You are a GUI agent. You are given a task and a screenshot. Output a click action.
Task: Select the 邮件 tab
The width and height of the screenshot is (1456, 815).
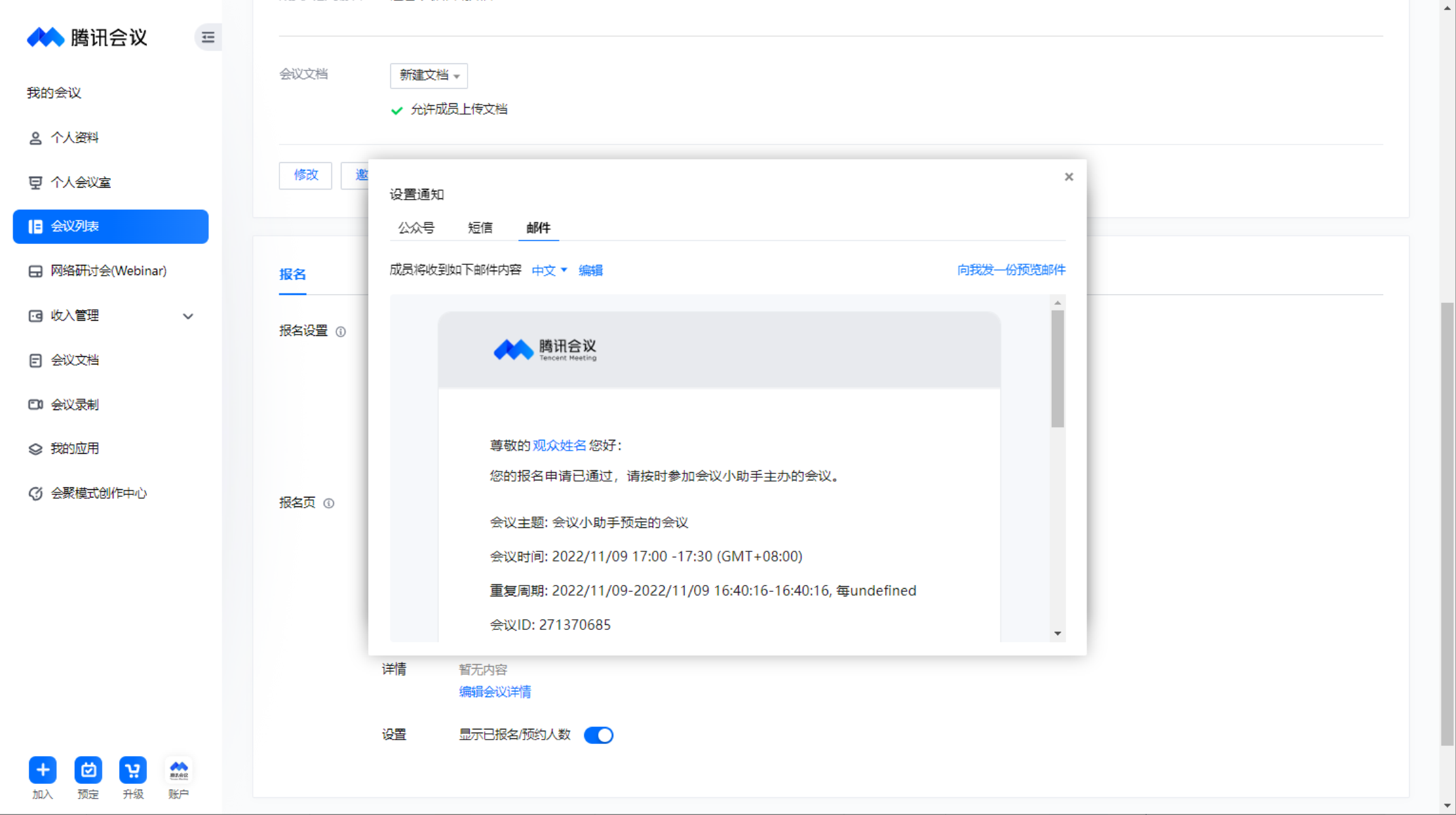[x=539, y=228]
